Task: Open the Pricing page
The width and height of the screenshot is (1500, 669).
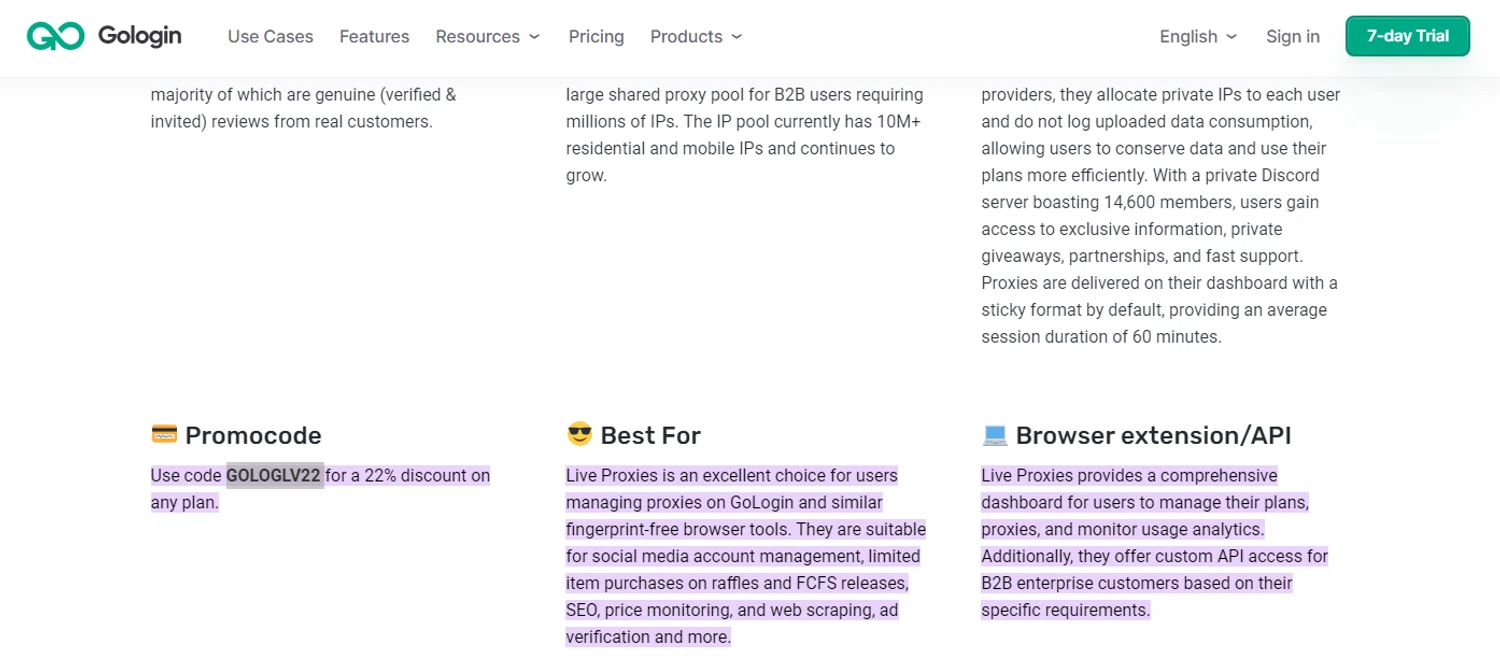Action: 596,37
